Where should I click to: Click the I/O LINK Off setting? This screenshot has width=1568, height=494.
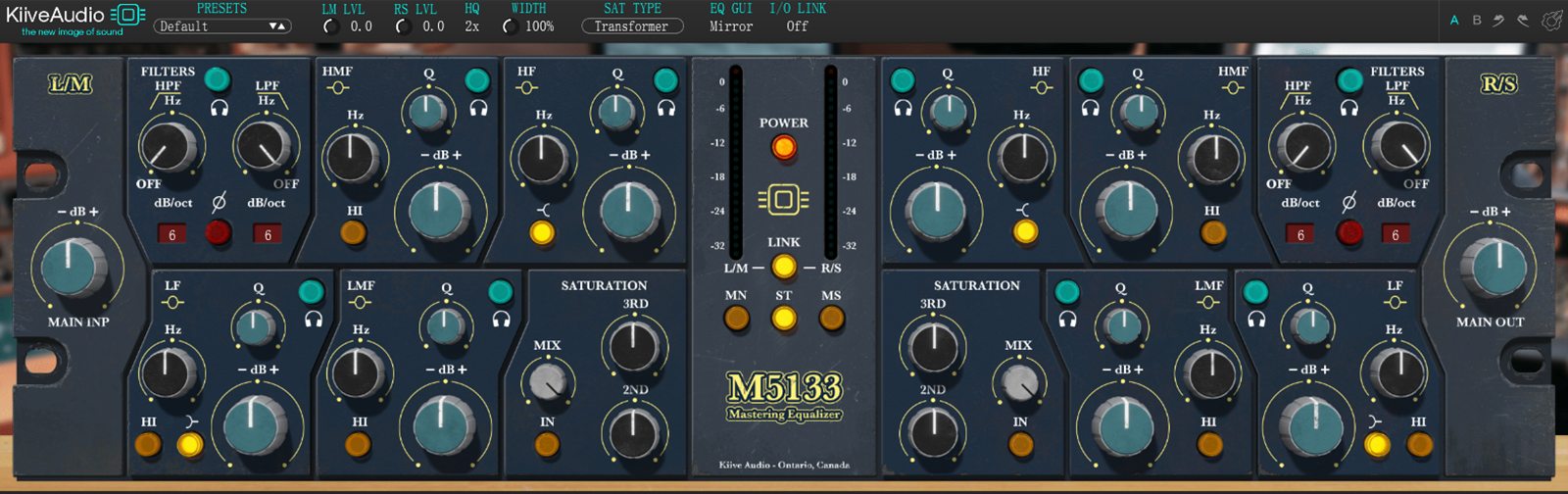pyautogui.click(x=797, y=26)
